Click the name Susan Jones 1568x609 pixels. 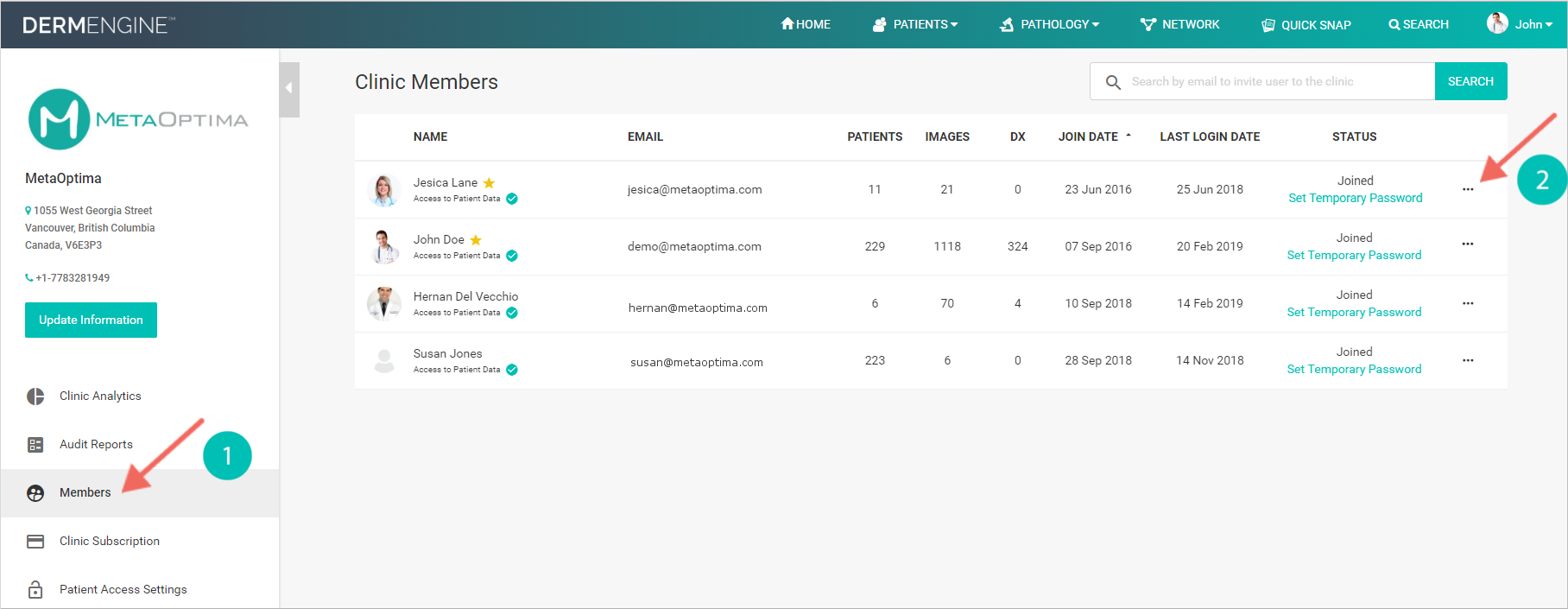tap(447, 353)
